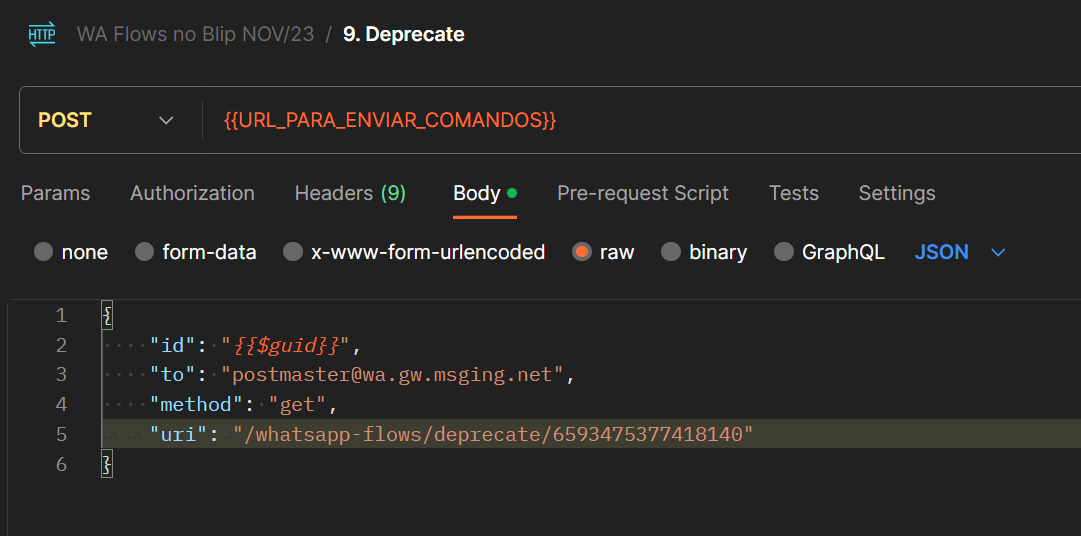The width and height of the screenshot is (1081, 536).
Task: Click the URL_PARA_ENVIAR_COMANDOS request URL field
Action: tap(641, 120)
